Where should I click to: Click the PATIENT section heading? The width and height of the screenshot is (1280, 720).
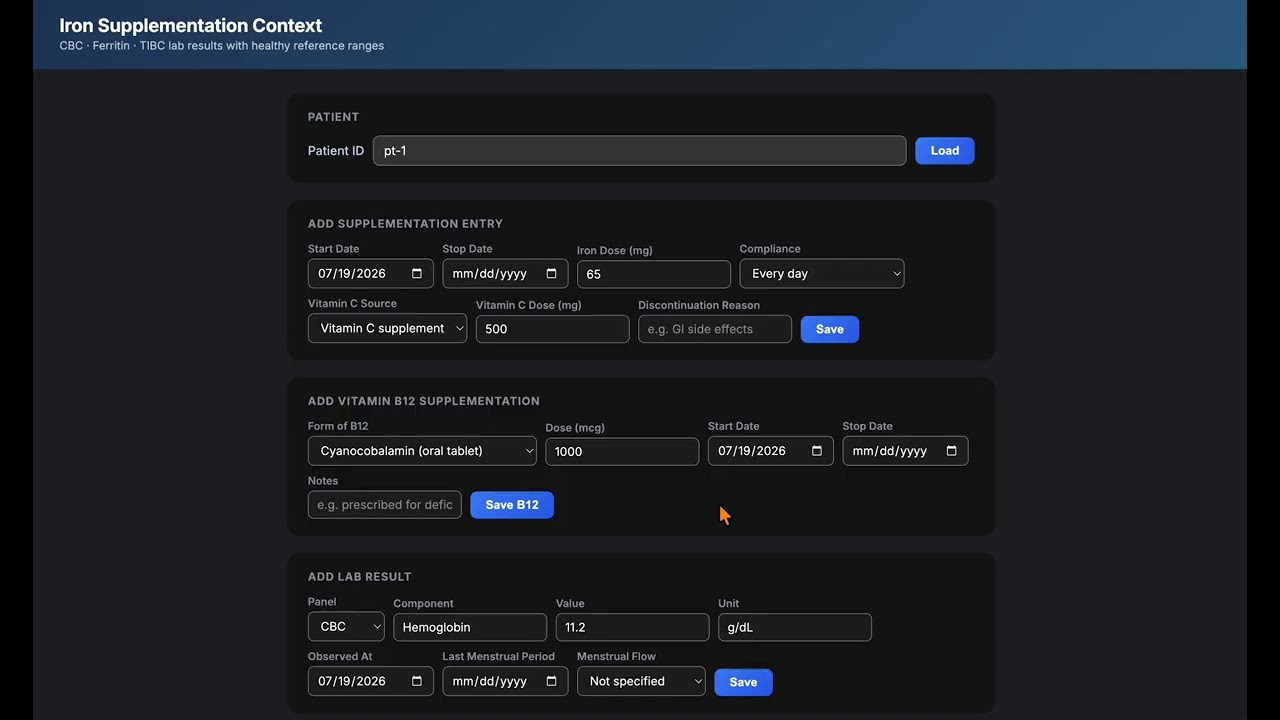pos(333,117)
